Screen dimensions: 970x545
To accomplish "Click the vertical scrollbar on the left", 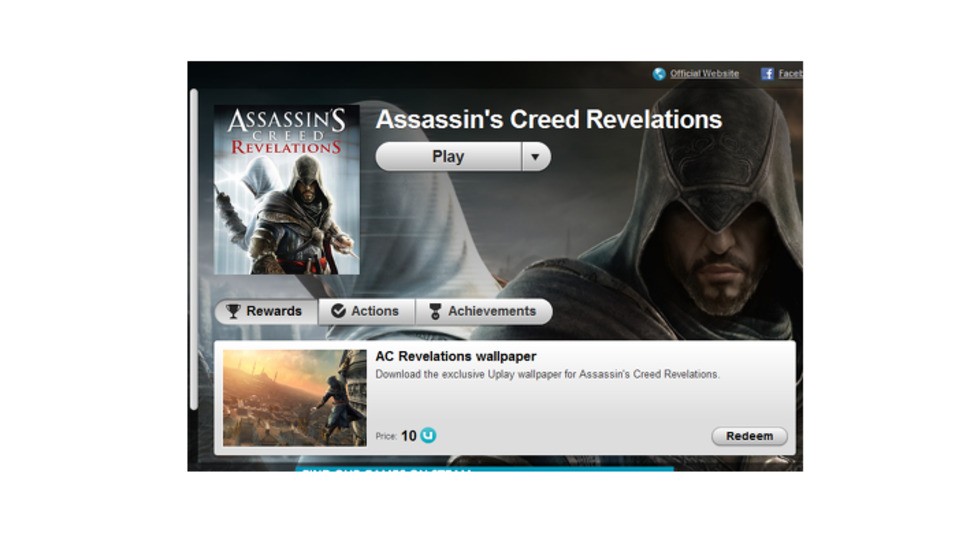I will point(194,249).
